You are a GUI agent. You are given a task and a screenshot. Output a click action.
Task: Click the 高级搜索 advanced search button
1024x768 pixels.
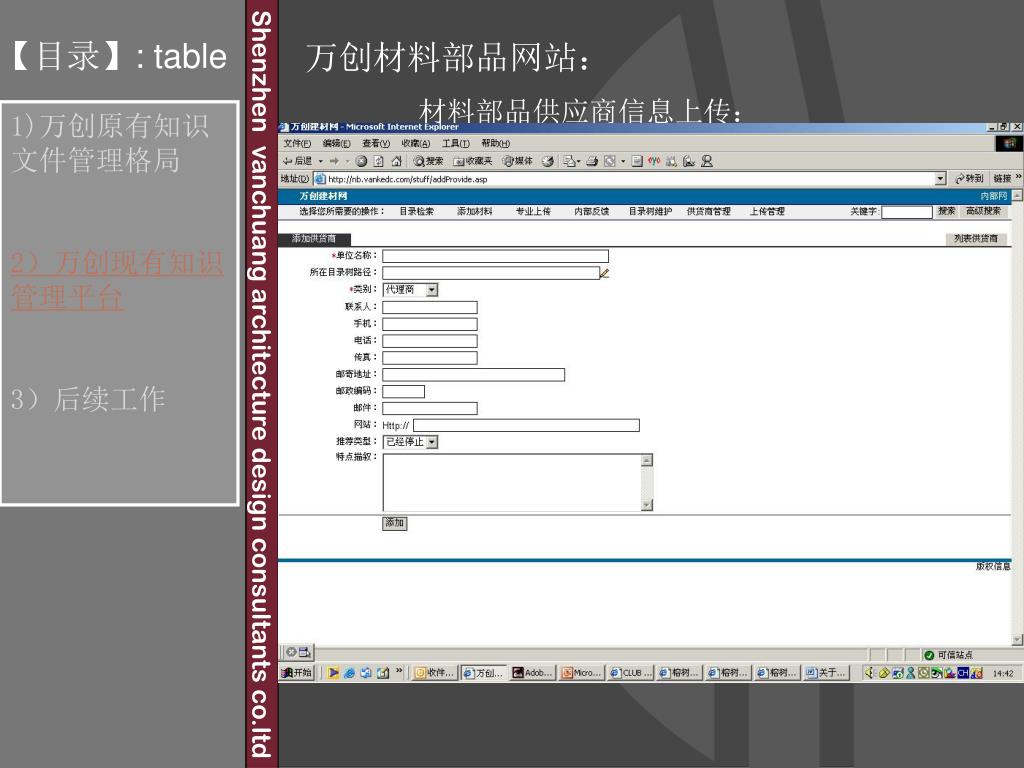[983, 211]
